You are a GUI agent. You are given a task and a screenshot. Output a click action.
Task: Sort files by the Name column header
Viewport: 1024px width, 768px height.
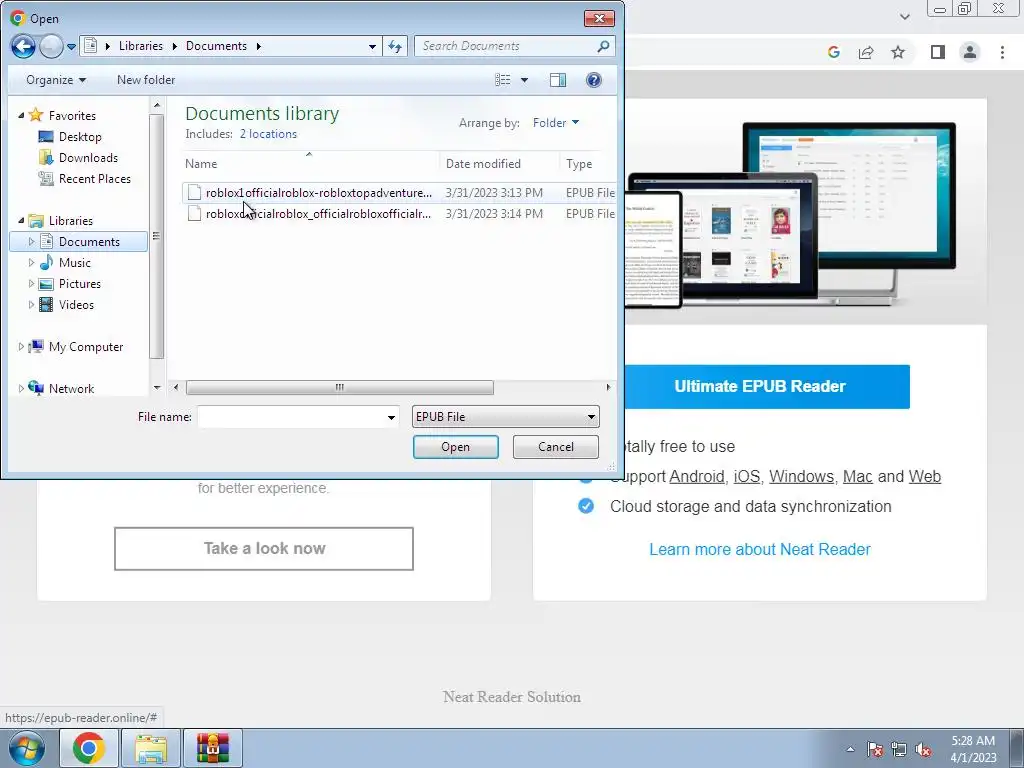tap(311, 164)
